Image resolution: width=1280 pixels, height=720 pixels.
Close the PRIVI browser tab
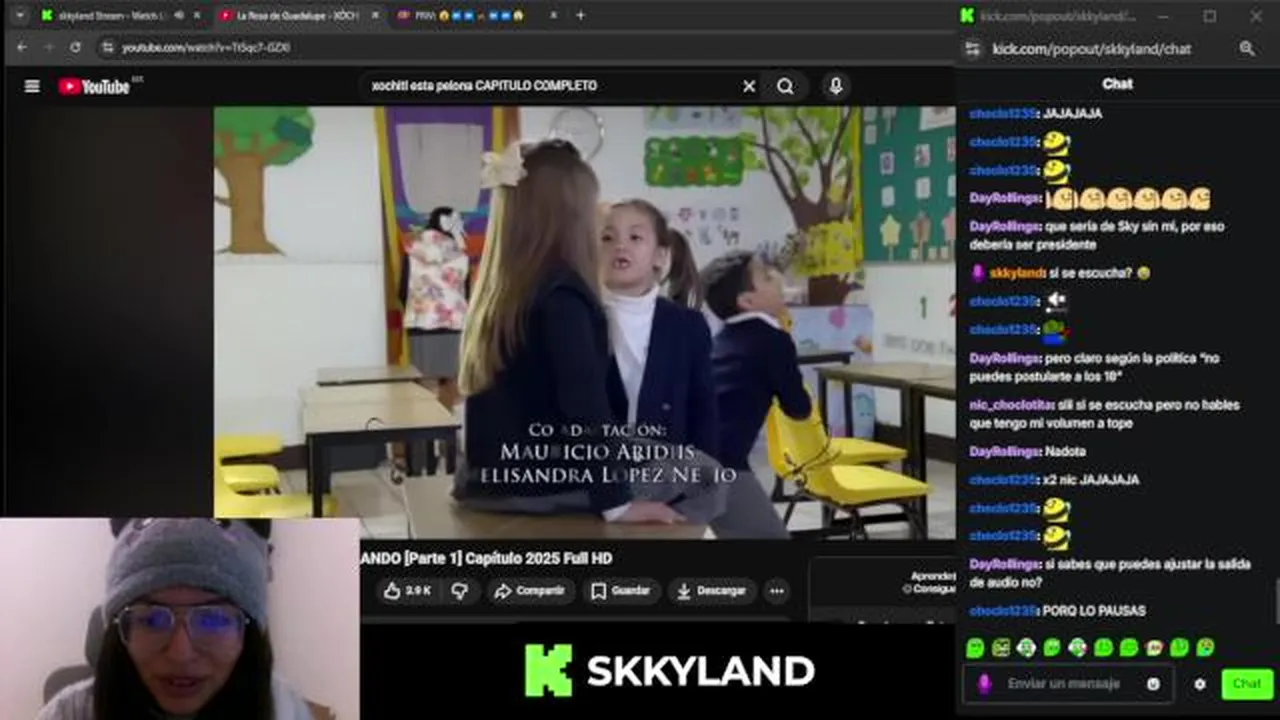[x=553, y=16]
